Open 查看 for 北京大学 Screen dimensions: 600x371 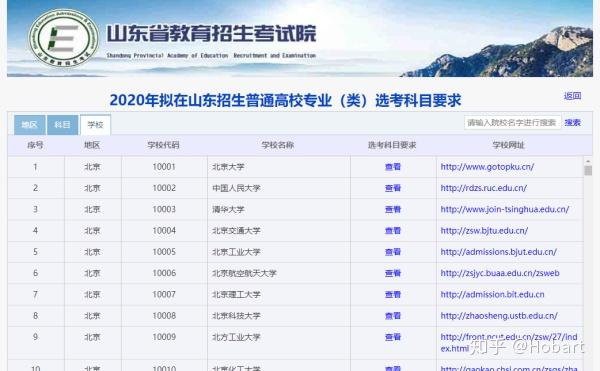click(x=393, y=167)
